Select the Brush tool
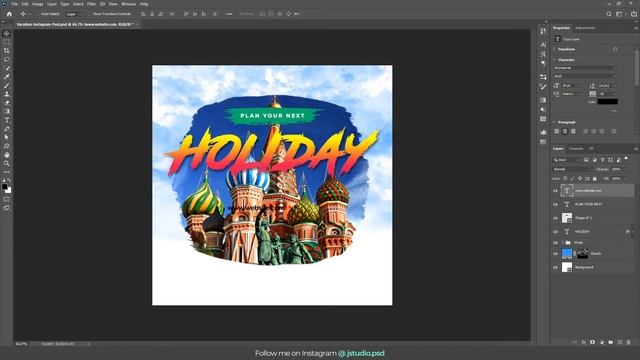The image size is (640, 360). click(x=7, y=85)
